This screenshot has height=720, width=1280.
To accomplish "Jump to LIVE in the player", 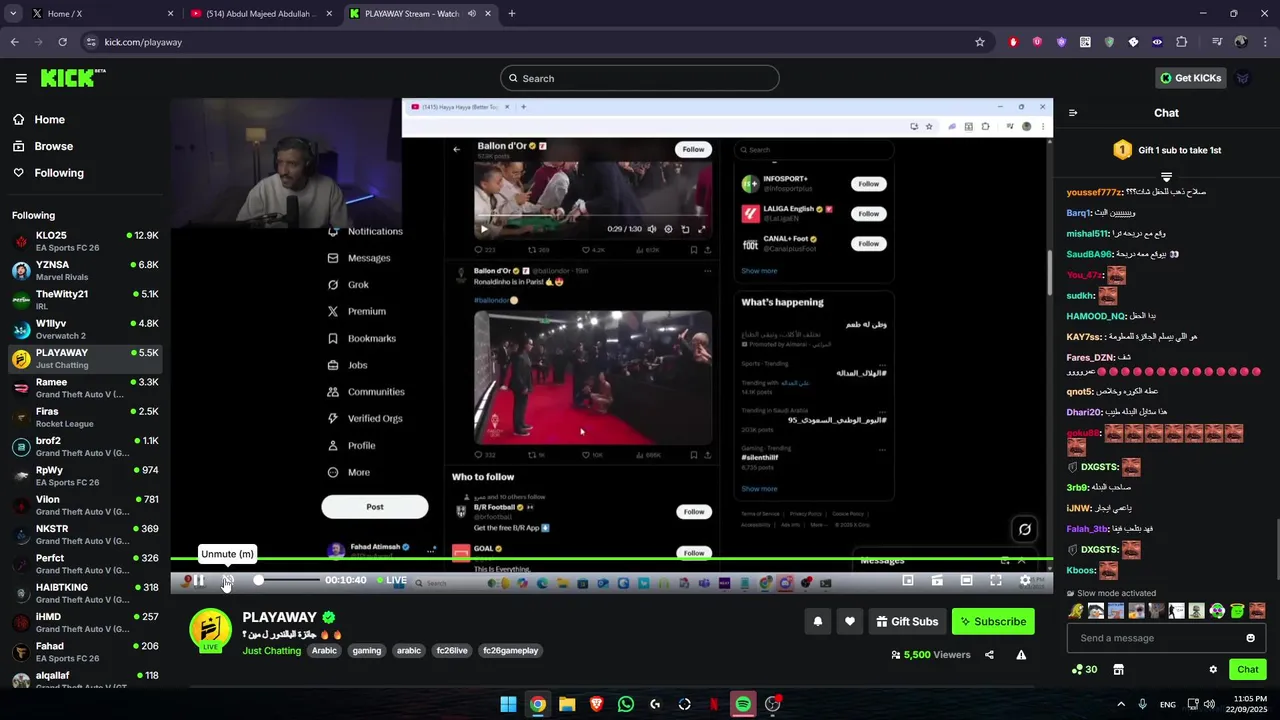I will click(x=391, y=580).
